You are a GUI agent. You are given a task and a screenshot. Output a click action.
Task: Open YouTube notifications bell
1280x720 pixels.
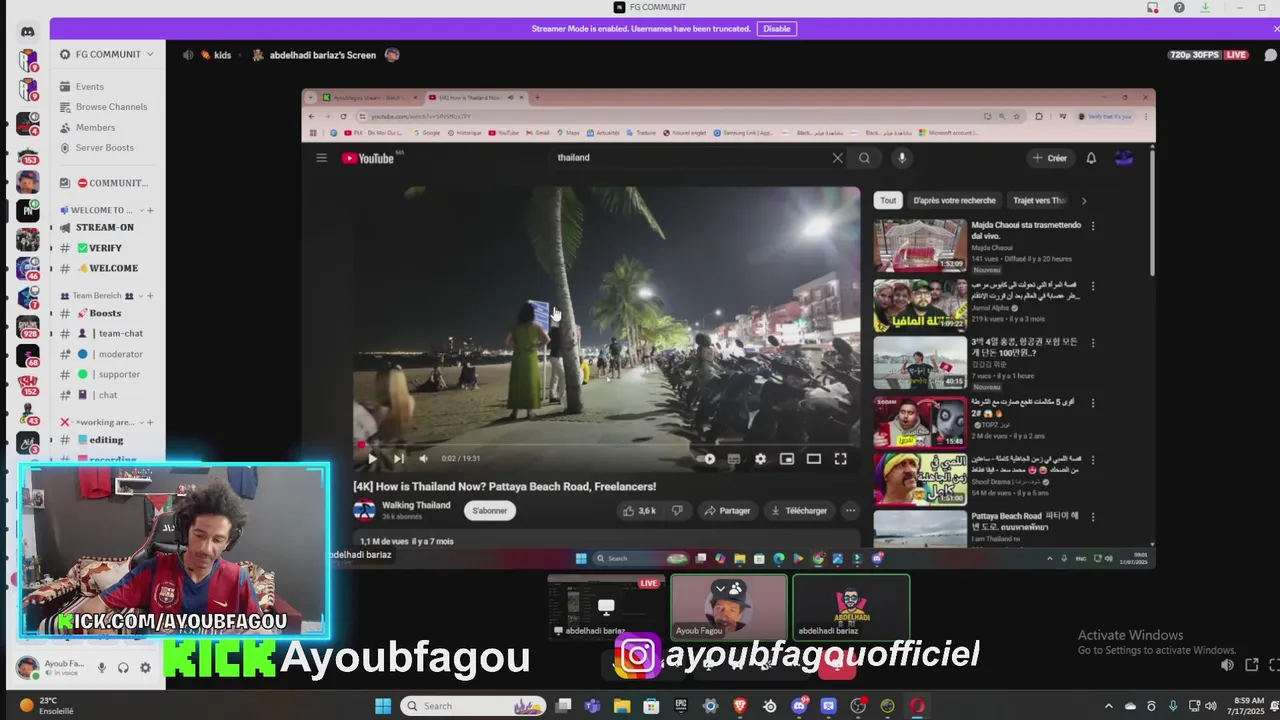coord(1091,158)
